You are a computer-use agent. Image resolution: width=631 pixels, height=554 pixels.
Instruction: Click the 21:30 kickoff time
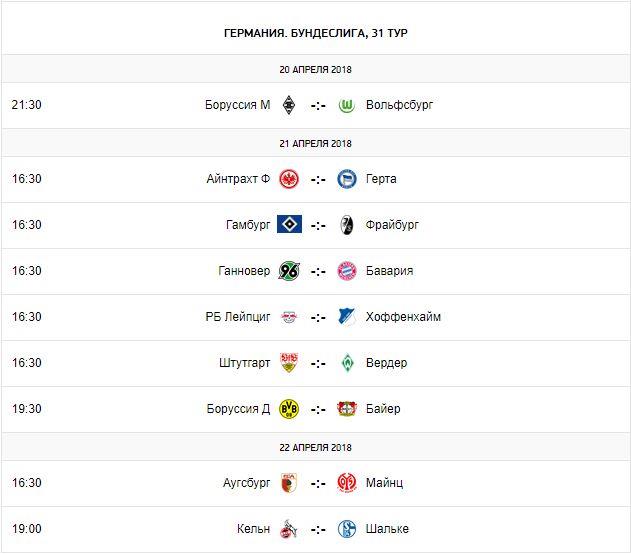(x=27, y=105)
